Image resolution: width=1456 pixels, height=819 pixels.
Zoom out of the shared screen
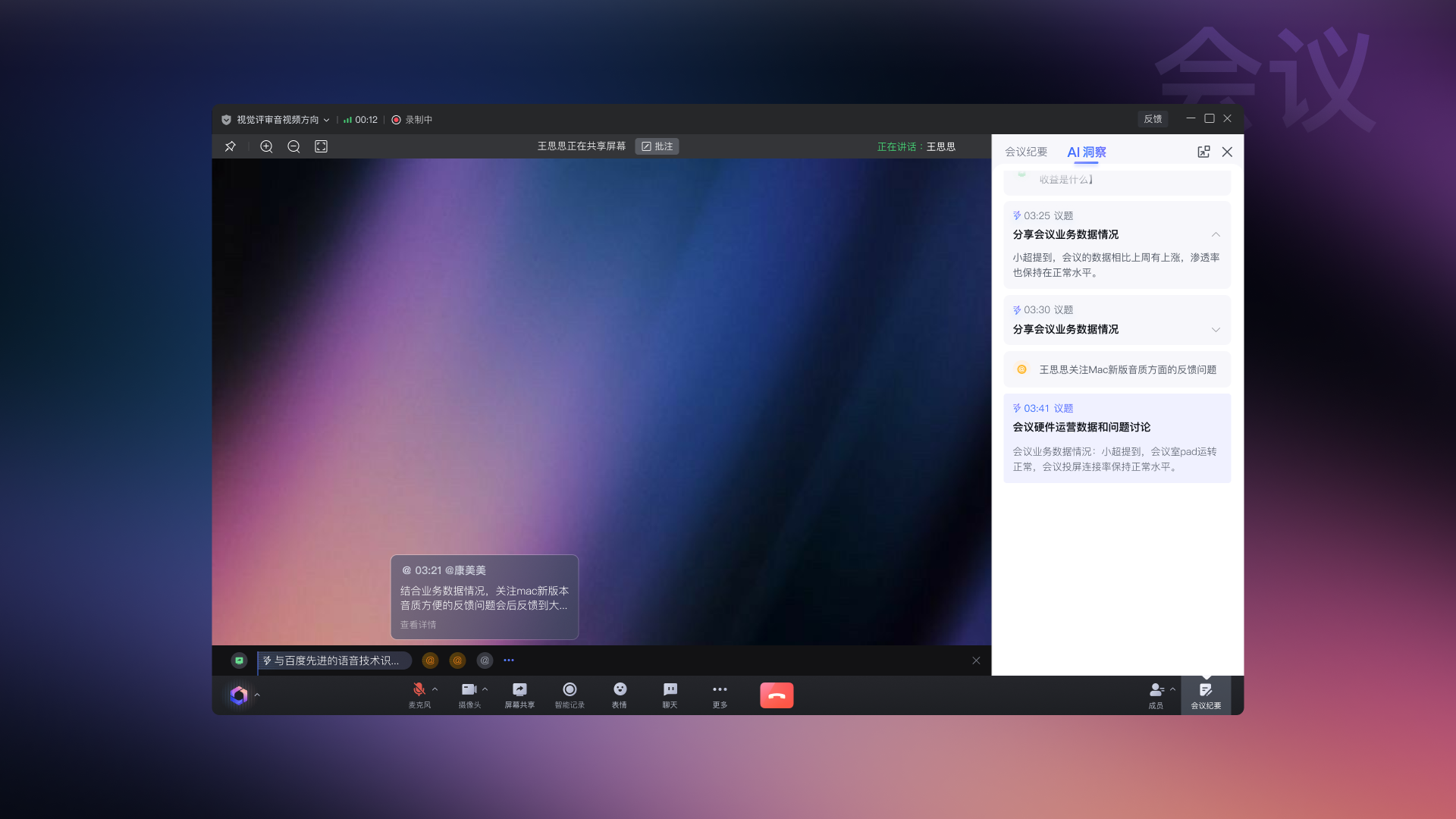[x=293, y=146]
